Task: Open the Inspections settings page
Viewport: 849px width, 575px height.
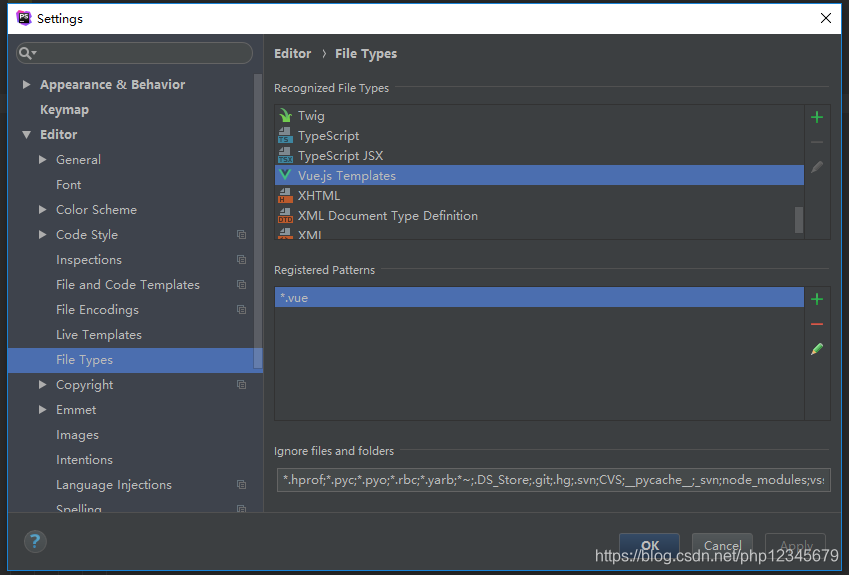Action: [x=89, y=260]
